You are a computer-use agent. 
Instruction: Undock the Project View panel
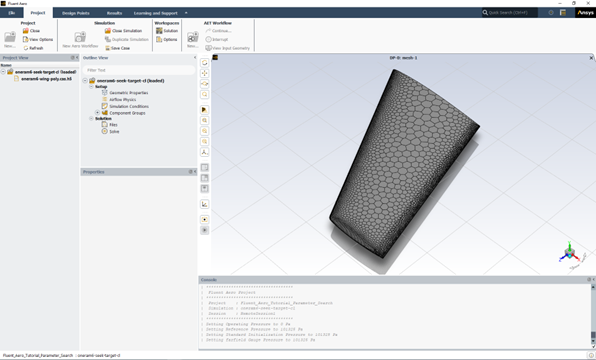[x=73, y=58]
